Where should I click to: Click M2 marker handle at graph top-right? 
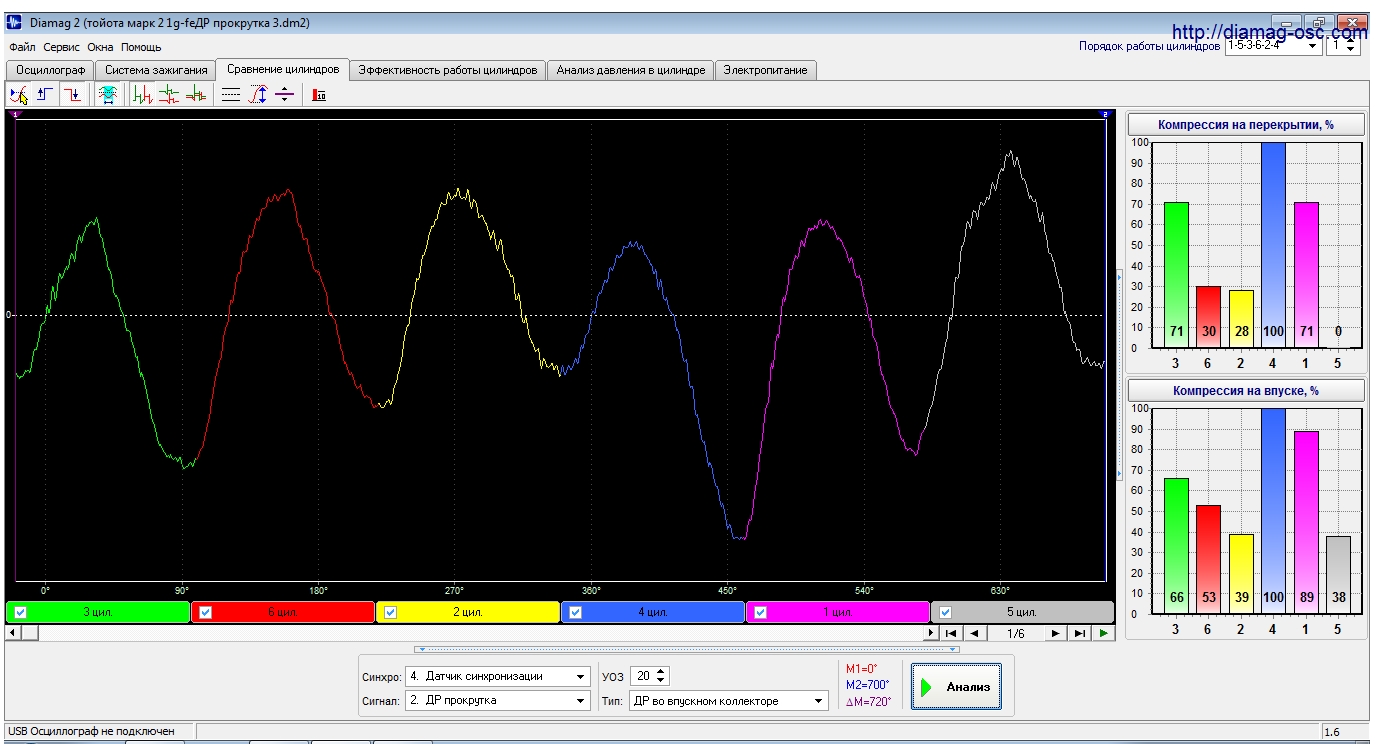point(1106,115)
